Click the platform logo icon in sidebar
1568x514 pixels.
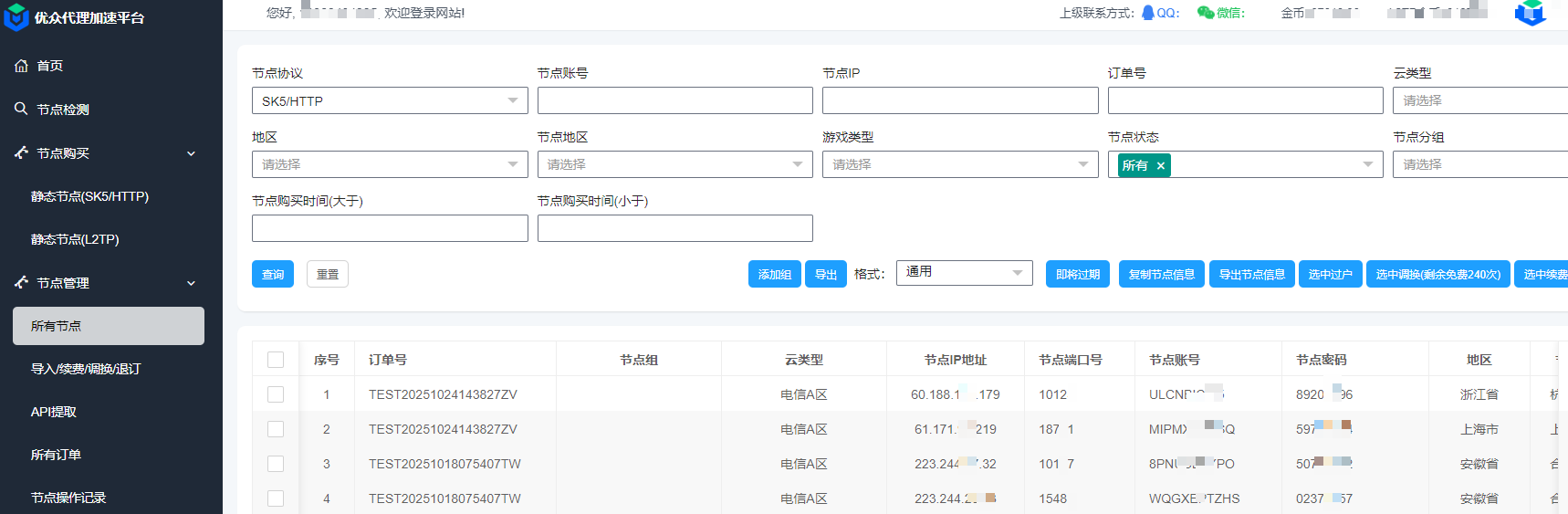coord(16,16)
